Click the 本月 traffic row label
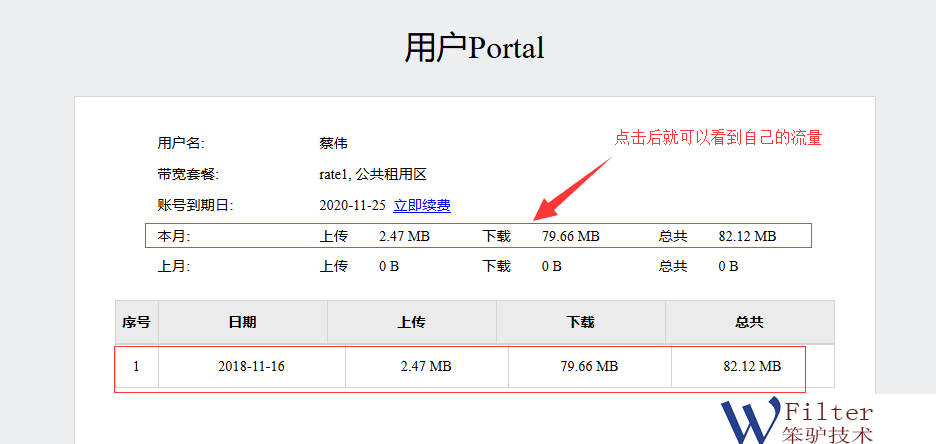 click(174, 236)
